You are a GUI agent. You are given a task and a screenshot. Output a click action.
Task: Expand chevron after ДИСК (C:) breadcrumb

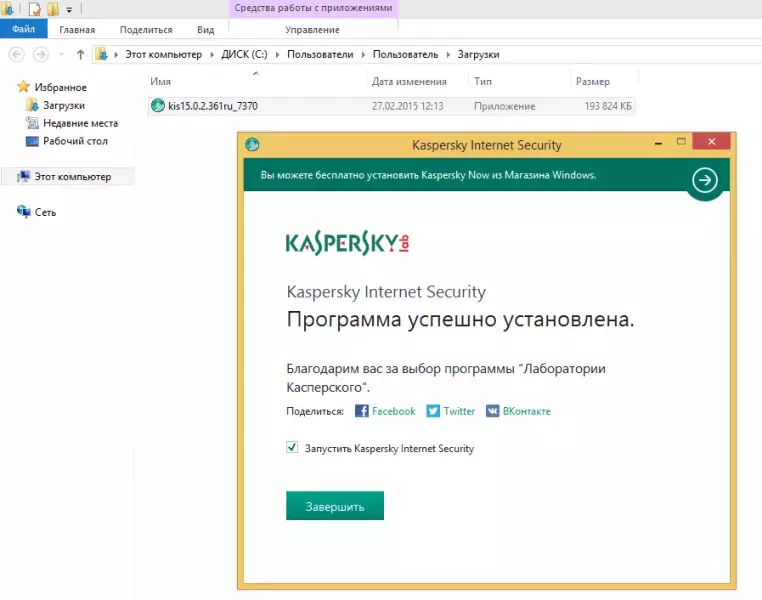pyautogui.click(x=277, y=54)
